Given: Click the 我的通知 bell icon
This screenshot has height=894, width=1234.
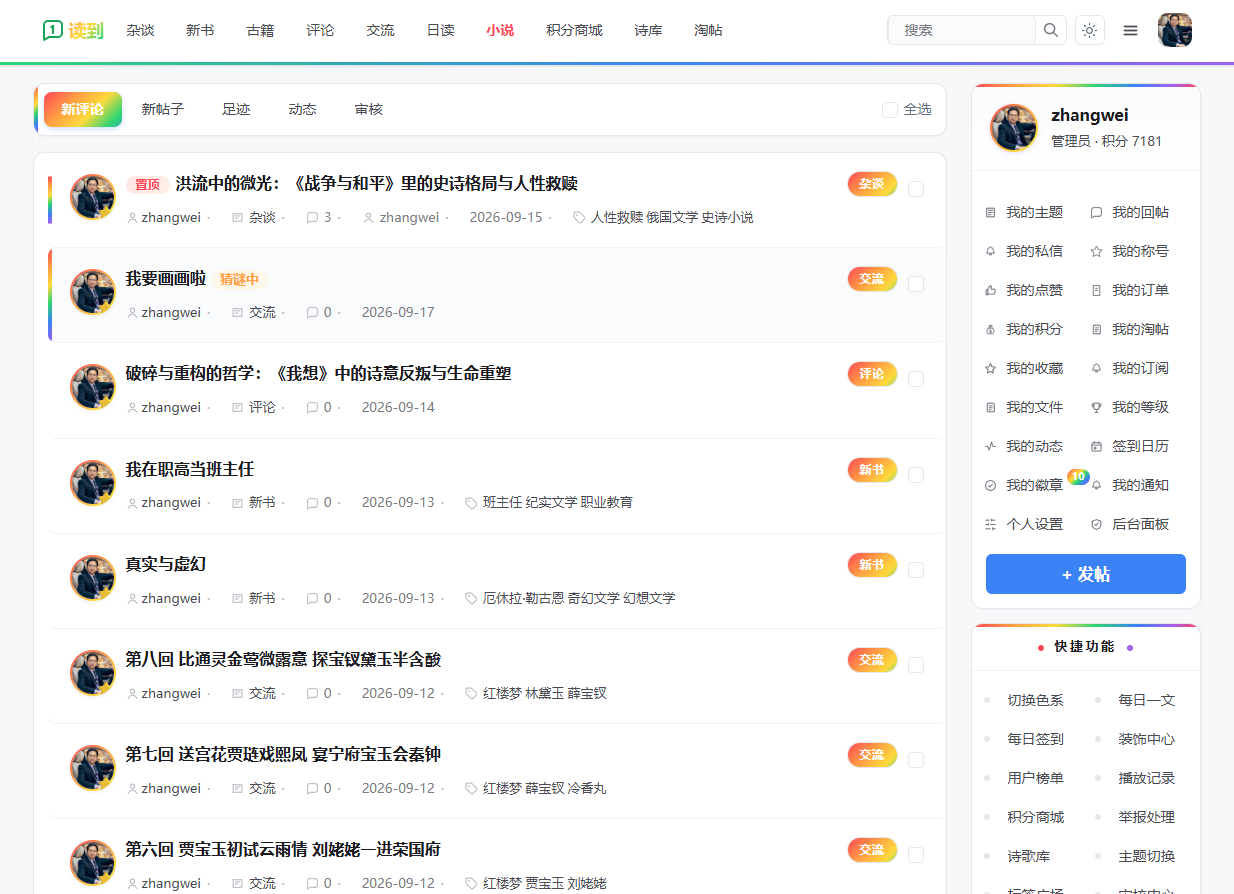Looking at the screenshot, I should pos(1096,486).
